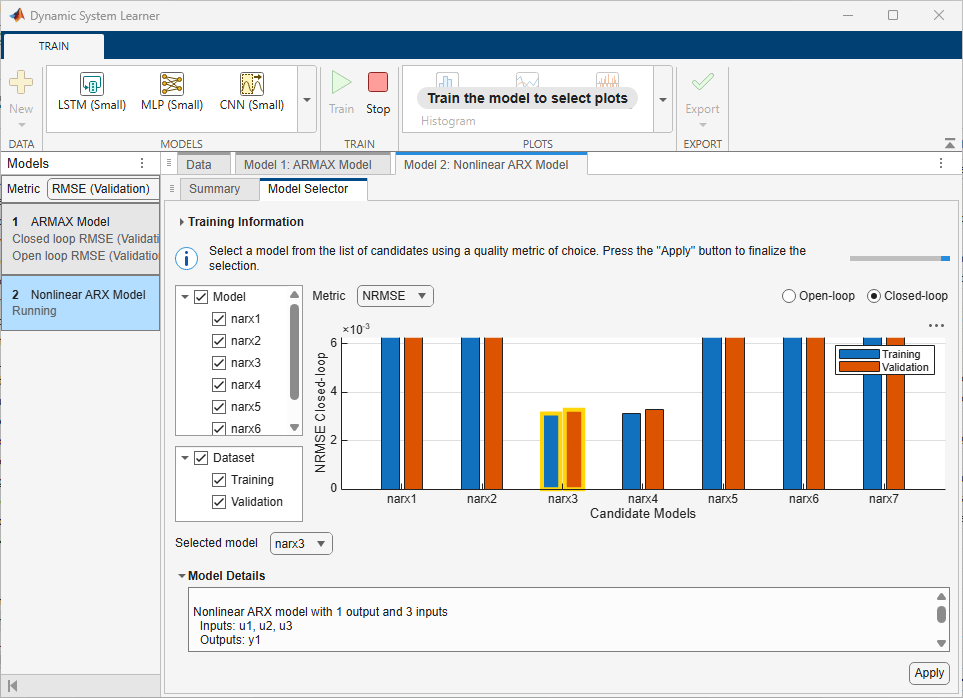The width and height of the screenshot is (963, 698).
Task: Expand the Training Information section
Action: [x=182, y=222]
